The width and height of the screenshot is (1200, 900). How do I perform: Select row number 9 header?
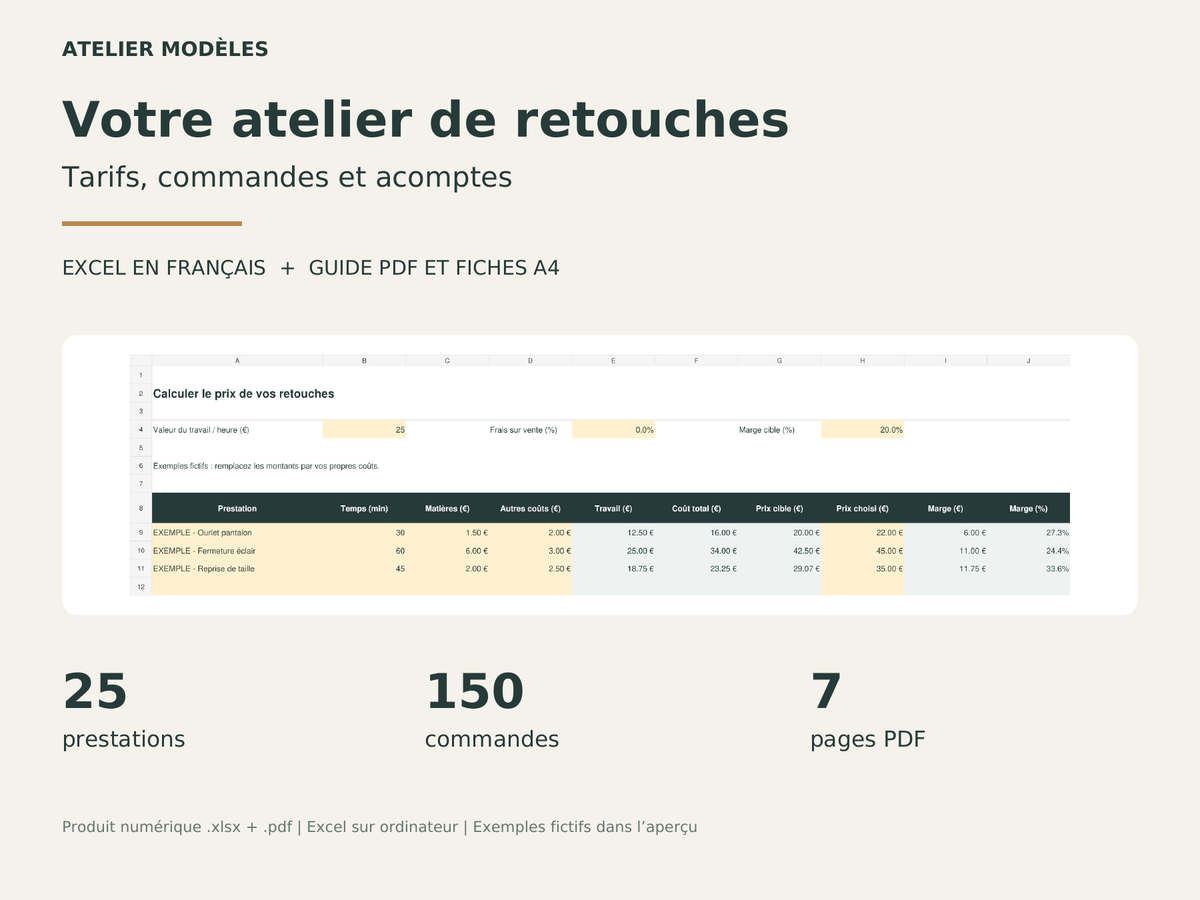coord(141,533)
